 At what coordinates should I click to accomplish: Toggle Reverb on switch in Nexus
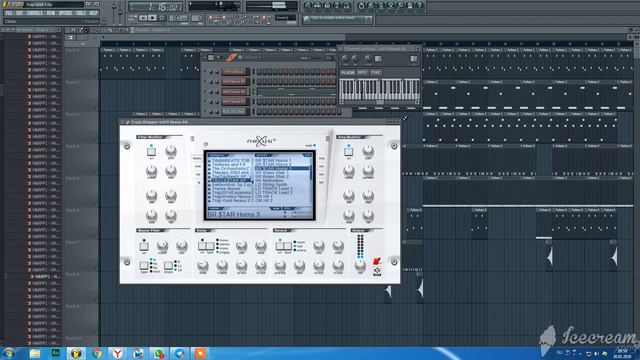[280, 246]
